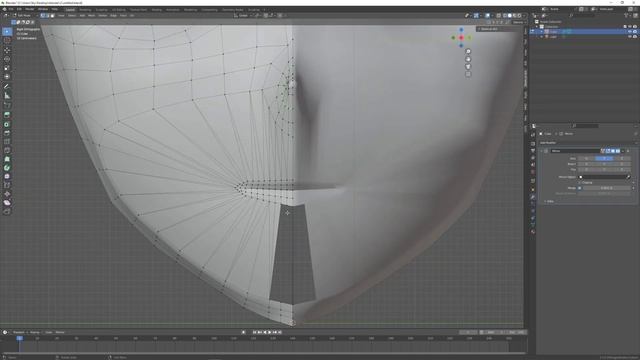
Task: Expand the Data section in Mirror modifier
Action: [x=549, y=201]
